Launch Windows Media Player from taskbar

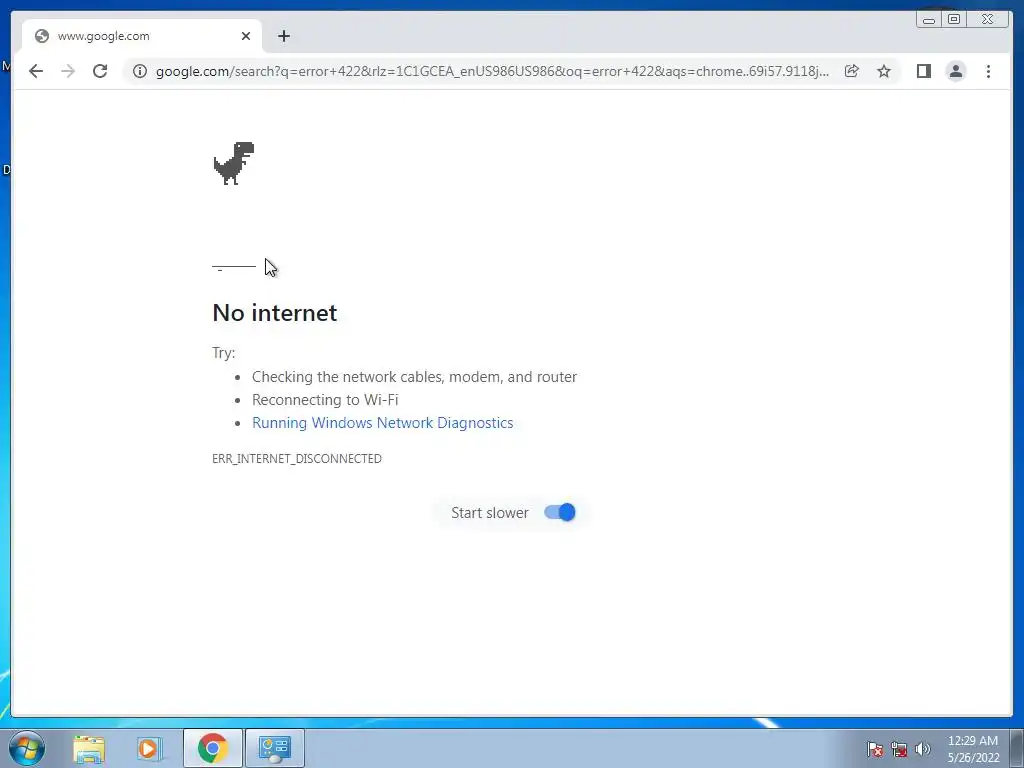pos(149,748)
